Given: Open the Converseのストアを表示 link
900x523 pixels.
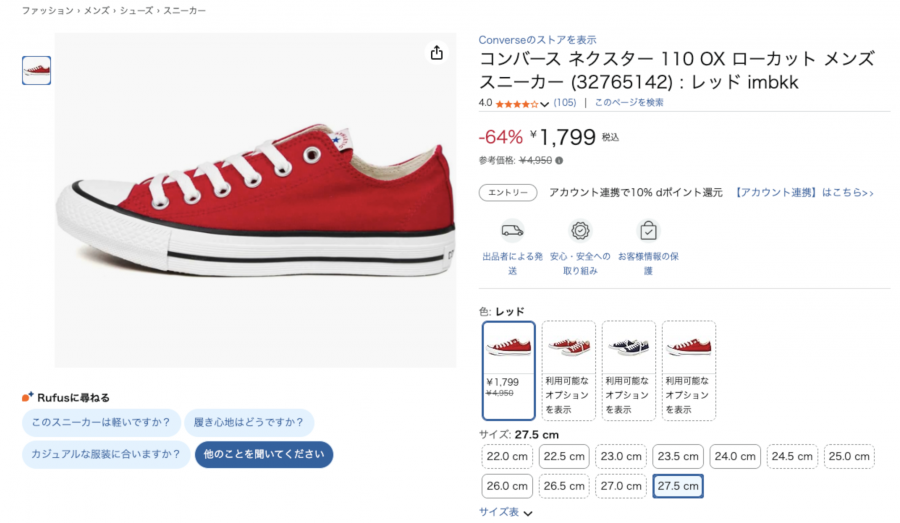Looking at the screenshot, I should (537, 40).
